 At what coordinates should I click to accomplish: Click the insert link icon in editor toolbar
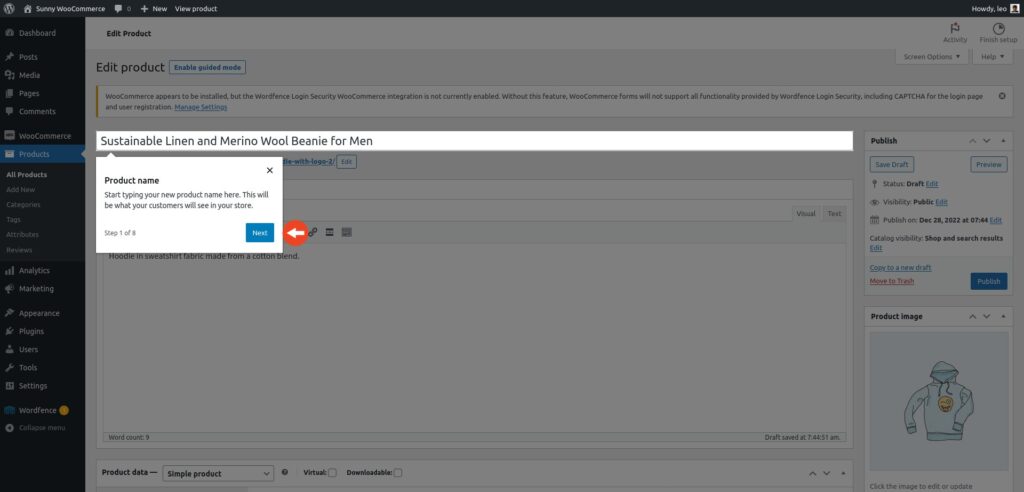[x=313, y=232]
